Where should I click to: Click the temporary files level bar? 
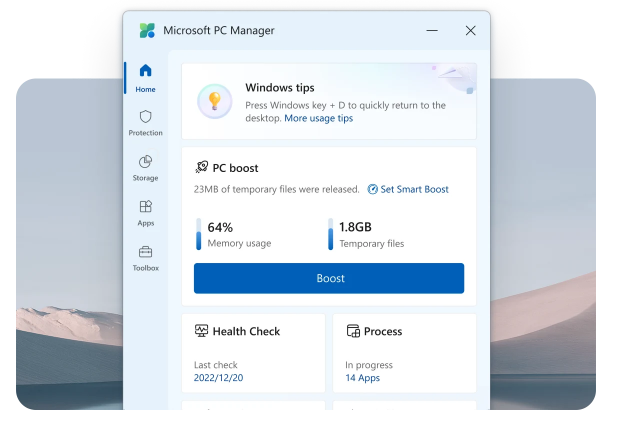click(x=330, y=234)
